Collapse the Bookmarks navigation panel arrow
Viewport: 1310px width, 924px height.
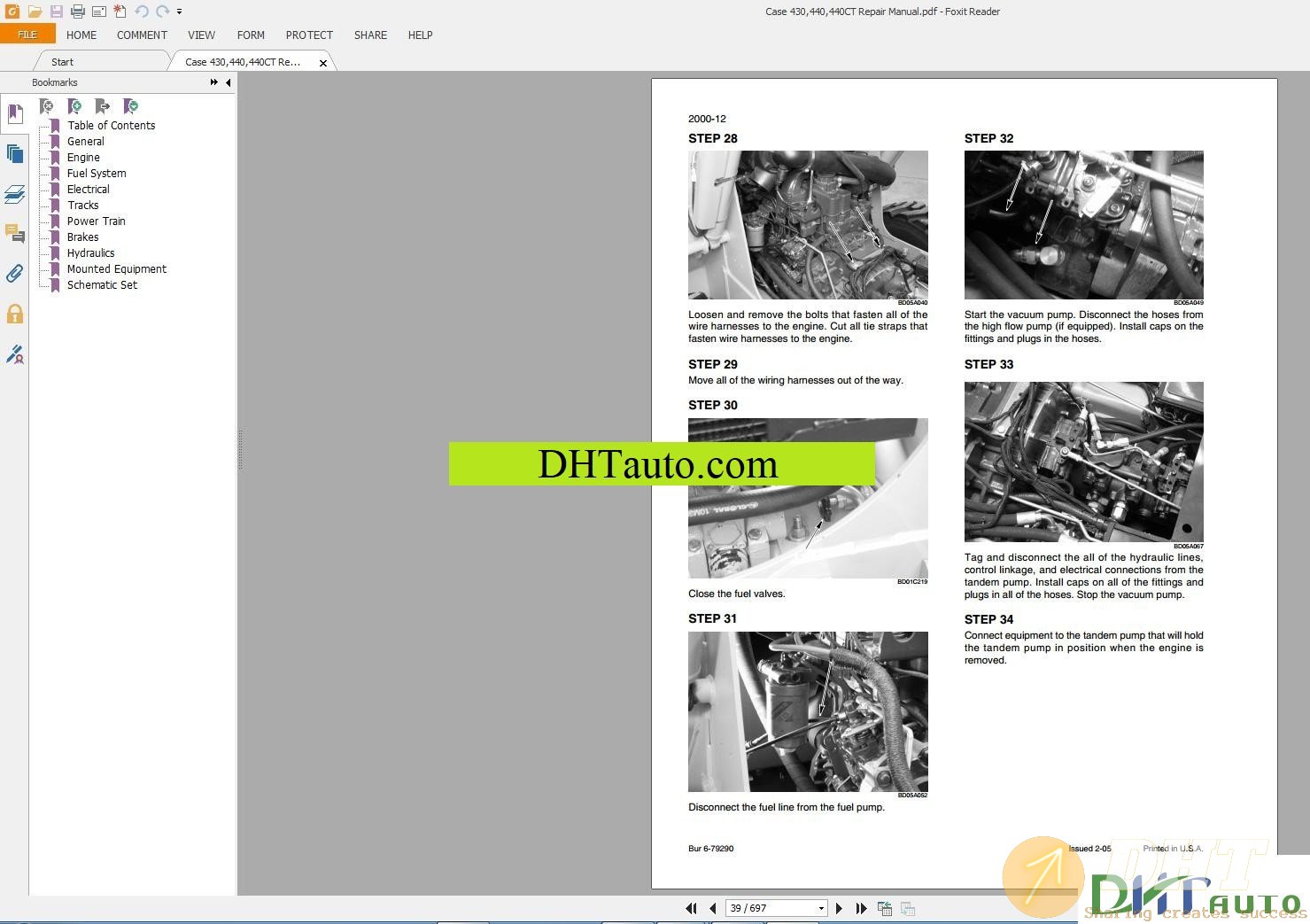coord(229,82)
